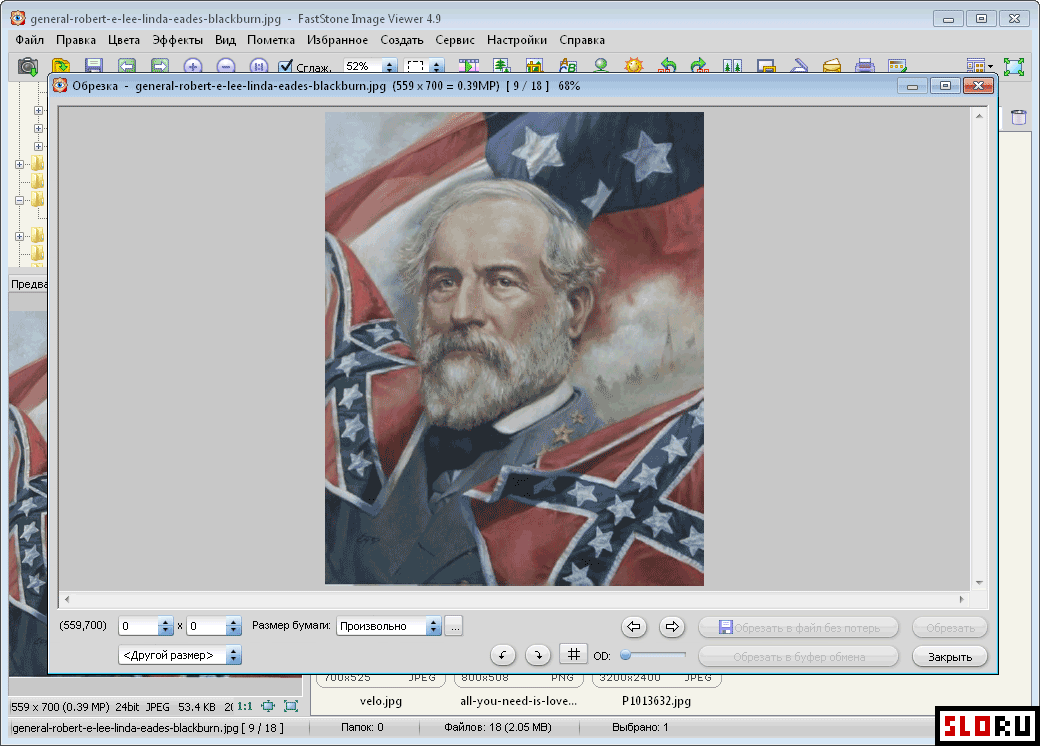
Task: Open the Пометка menu
Action: tap(271, 40)
